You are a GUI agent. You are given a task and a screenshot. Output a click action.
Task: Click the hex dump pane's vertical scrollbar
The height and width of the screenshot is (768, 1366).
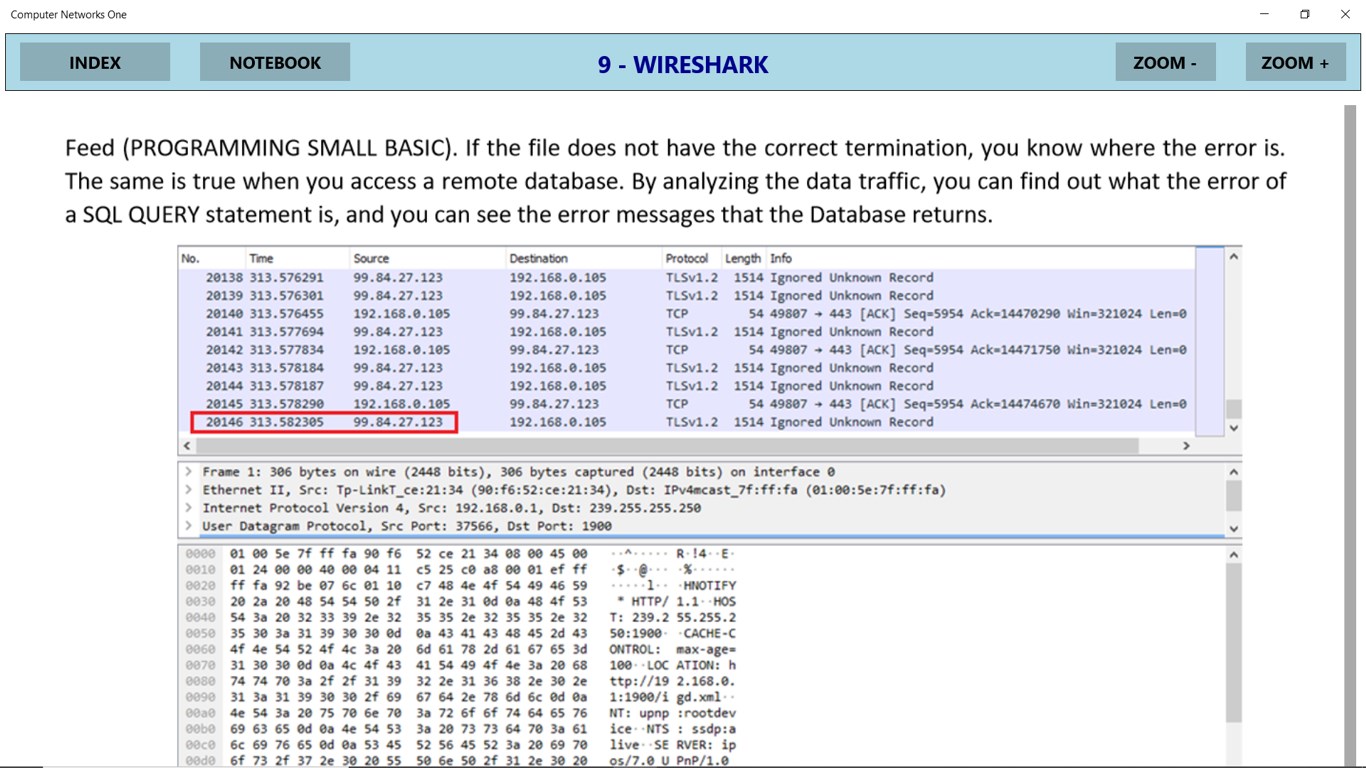coord(1234,643)
